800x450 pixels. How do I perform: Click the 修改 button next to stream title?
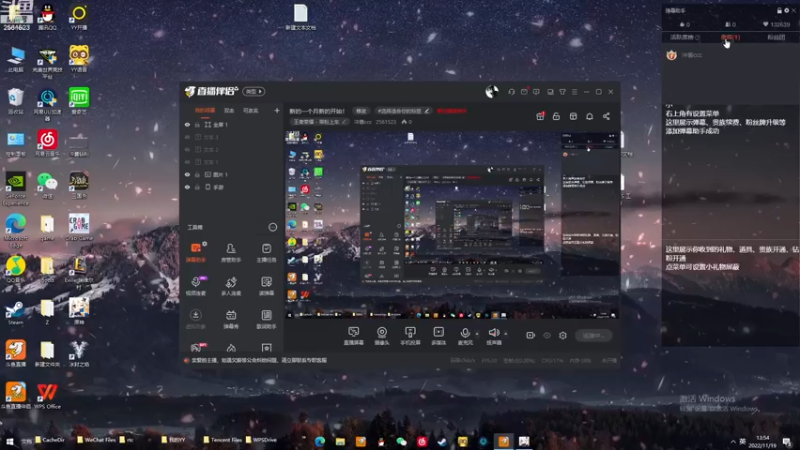point(361,111)
